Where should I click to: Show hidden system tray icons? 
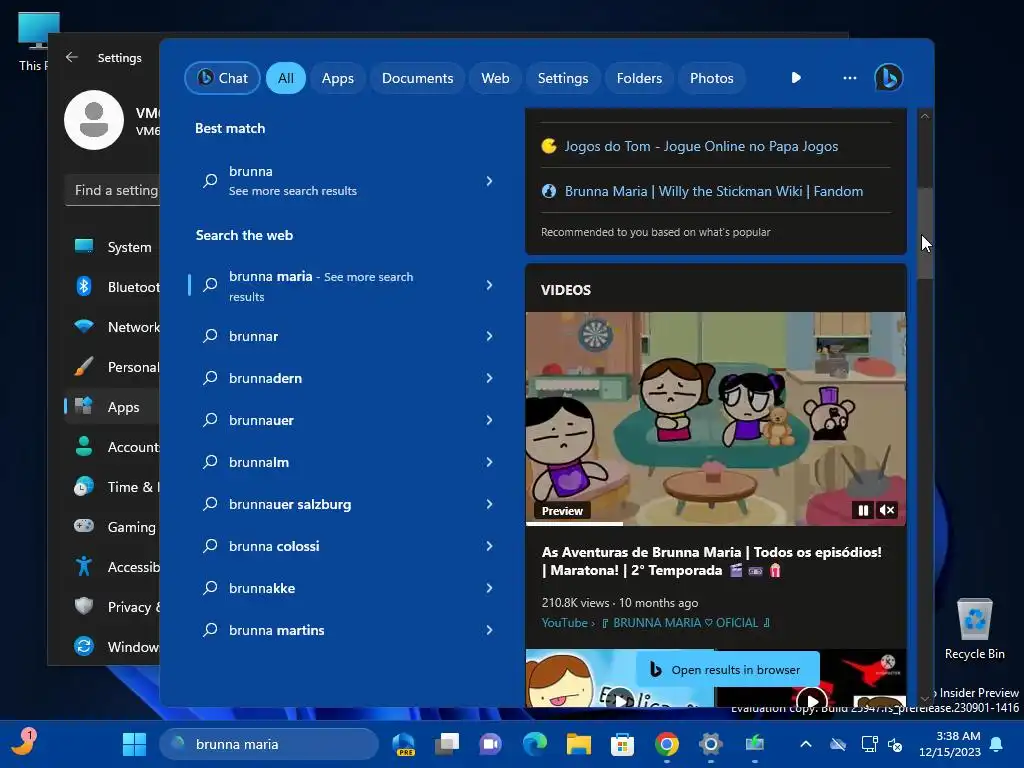[806, 744]
